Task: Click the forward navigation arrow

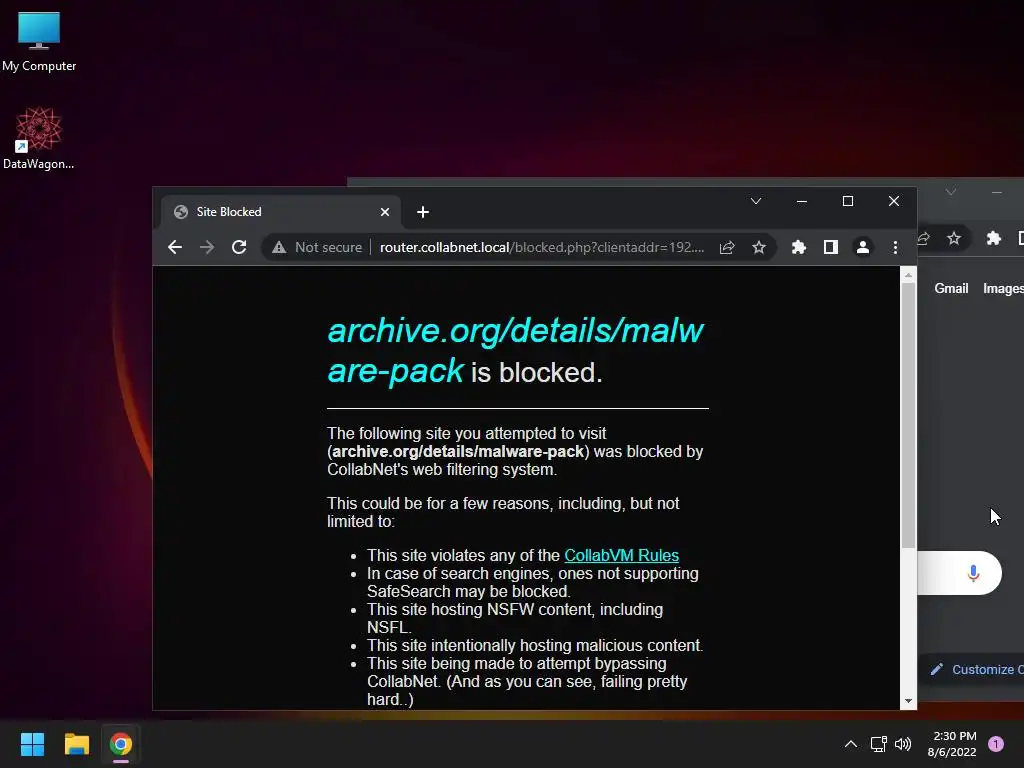Action: [206, 247]
